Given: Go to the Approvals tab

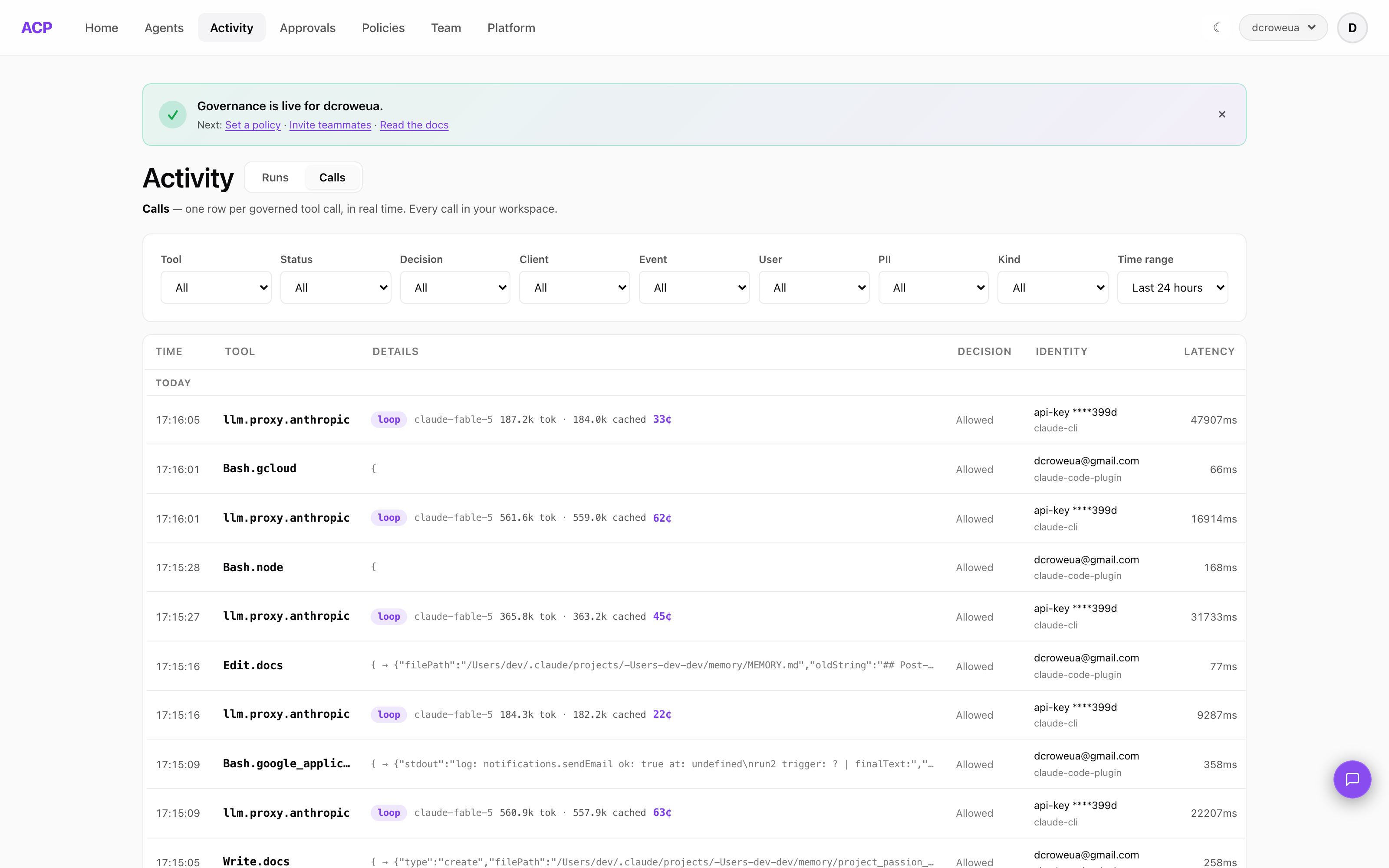Looking at the screenshot, I should click(308, 27).
